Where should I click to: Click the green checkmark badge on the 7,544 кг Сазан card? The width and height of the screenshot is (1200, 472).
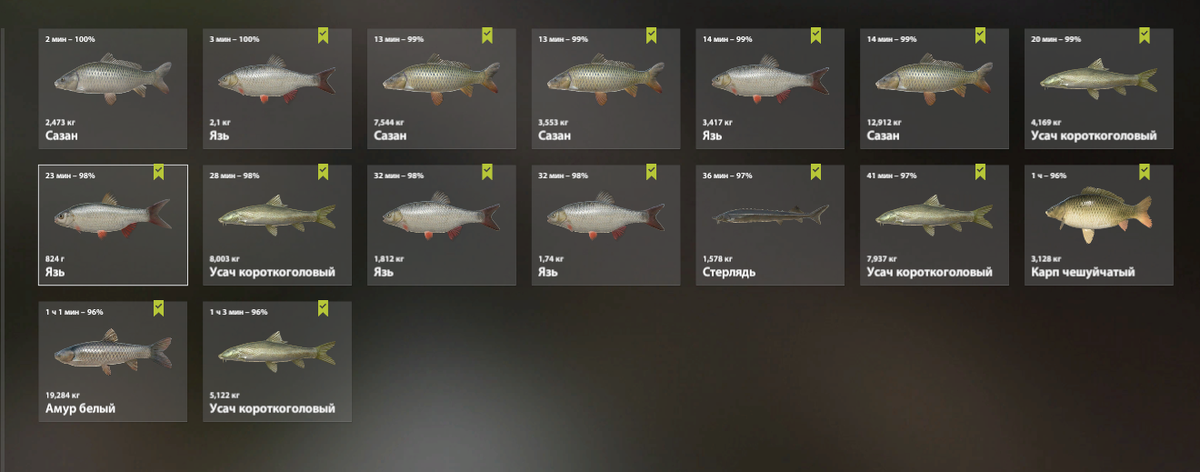point(487,36)
